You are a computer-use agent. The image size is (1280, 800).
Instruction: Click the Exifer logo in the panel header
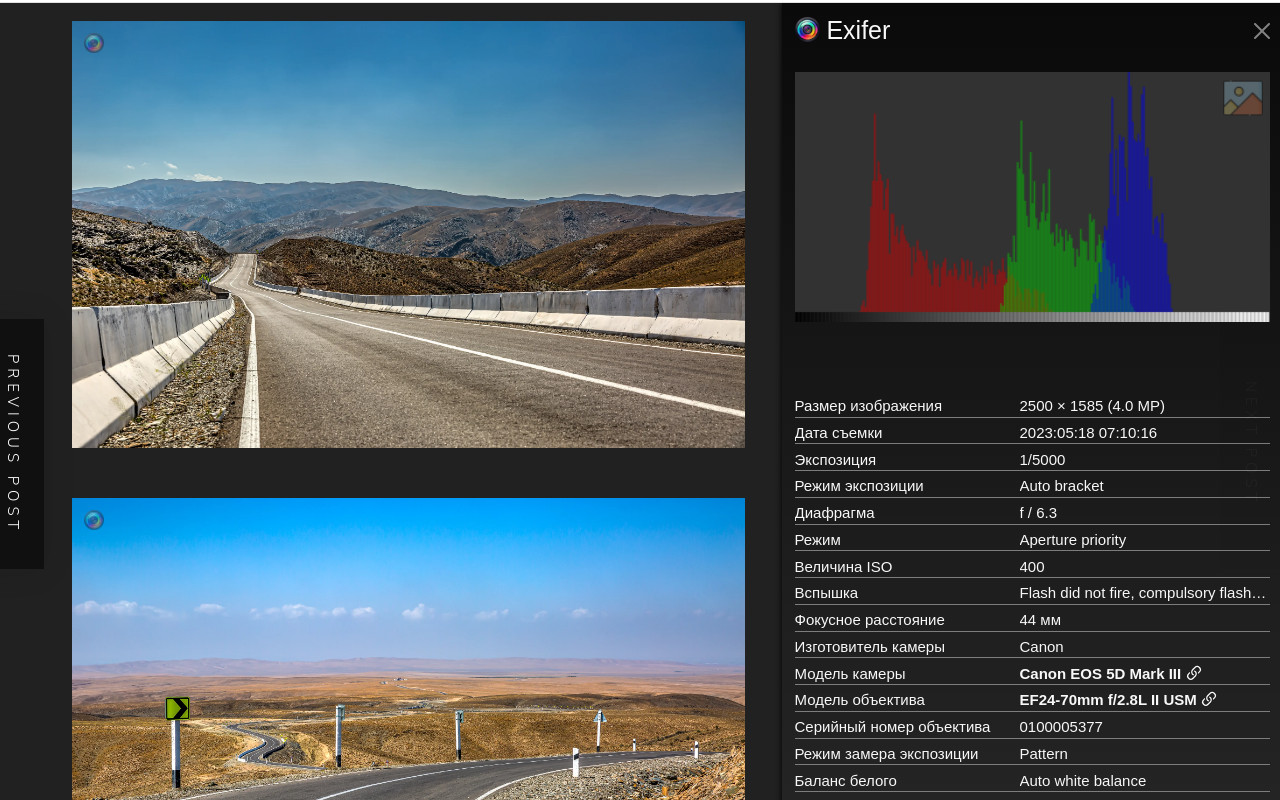[x=807, y=30]
